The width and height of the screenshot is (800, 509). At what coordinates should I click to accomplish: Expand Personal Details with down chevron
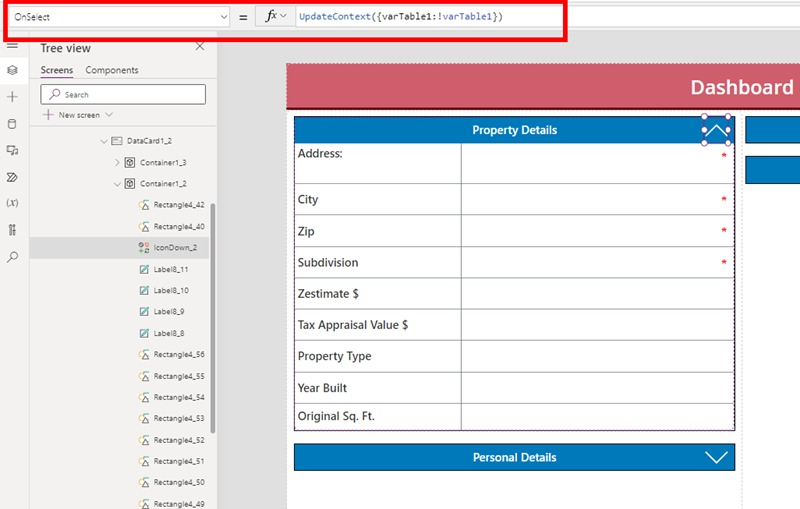tap(716, 457)
